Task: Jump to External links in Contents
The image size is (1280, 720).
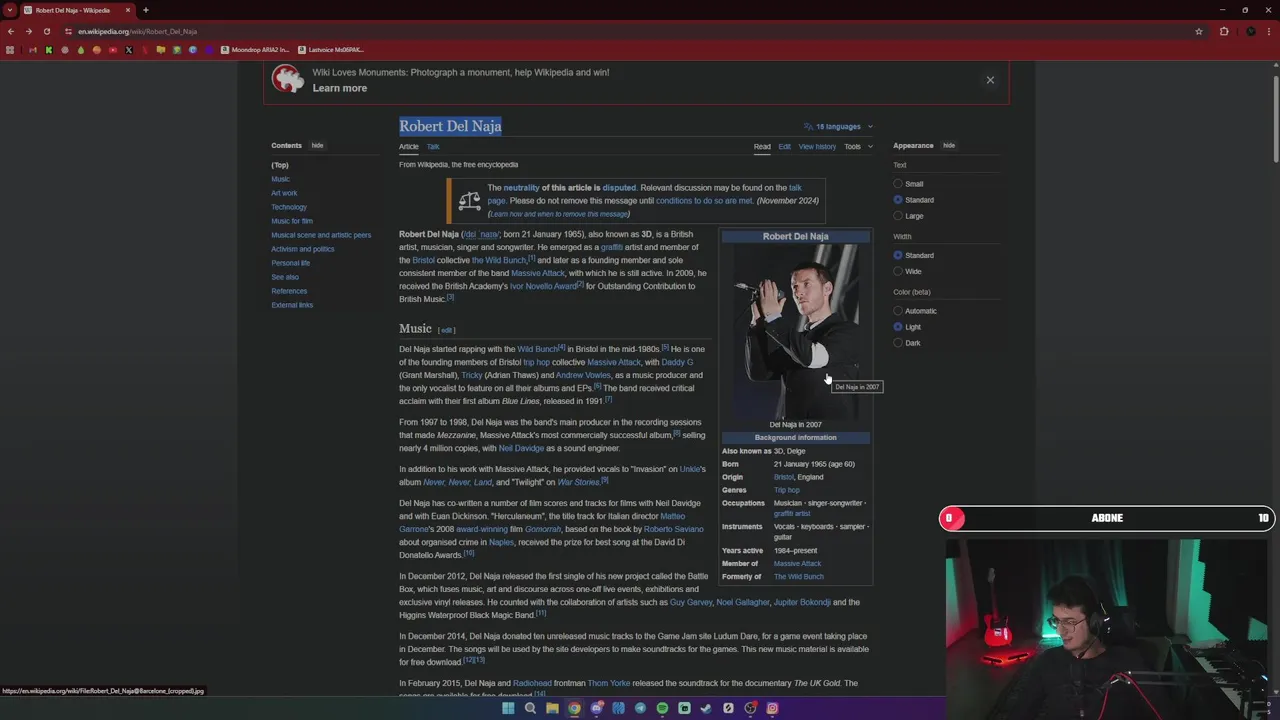Action: click(x=292, y=305)
